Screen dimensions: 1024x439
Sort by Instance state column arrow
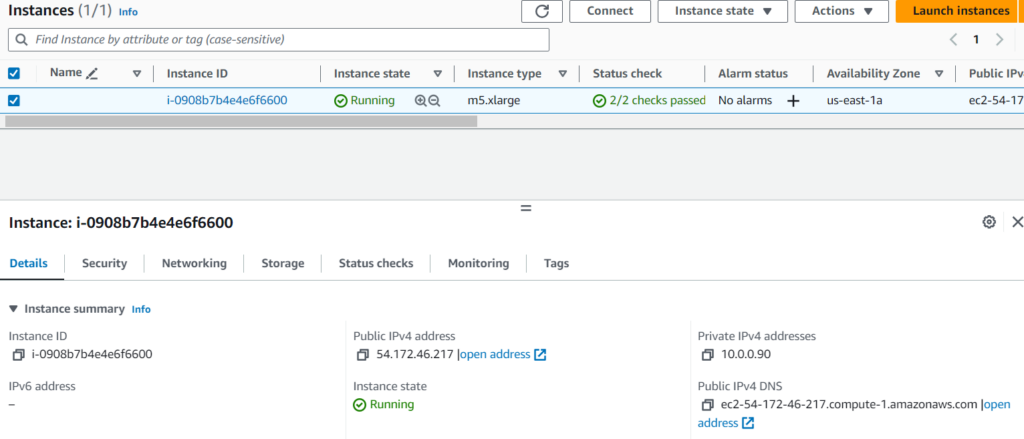click(x=438, y=74)
